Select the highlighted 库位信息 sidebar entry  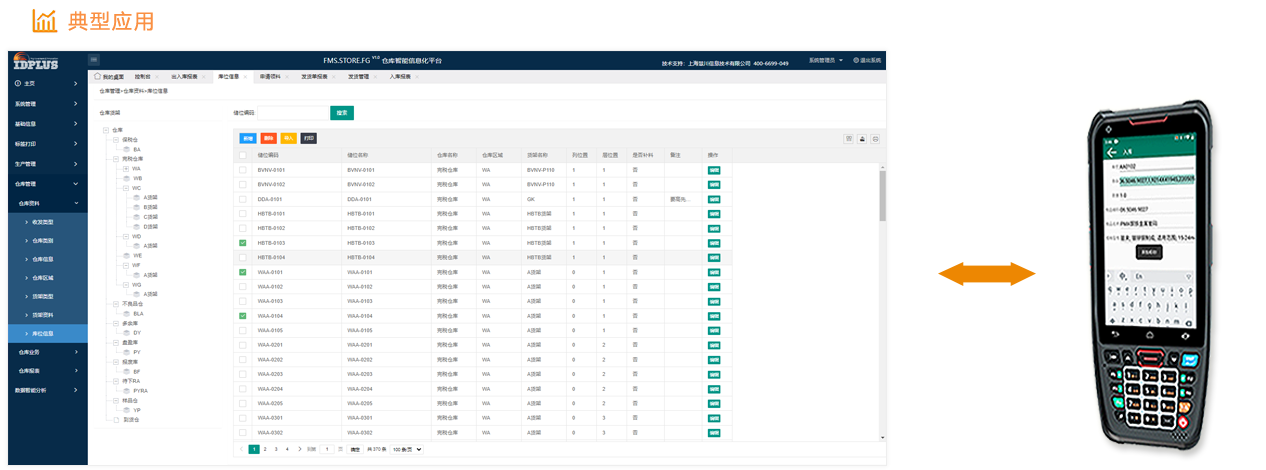point(47,333)
